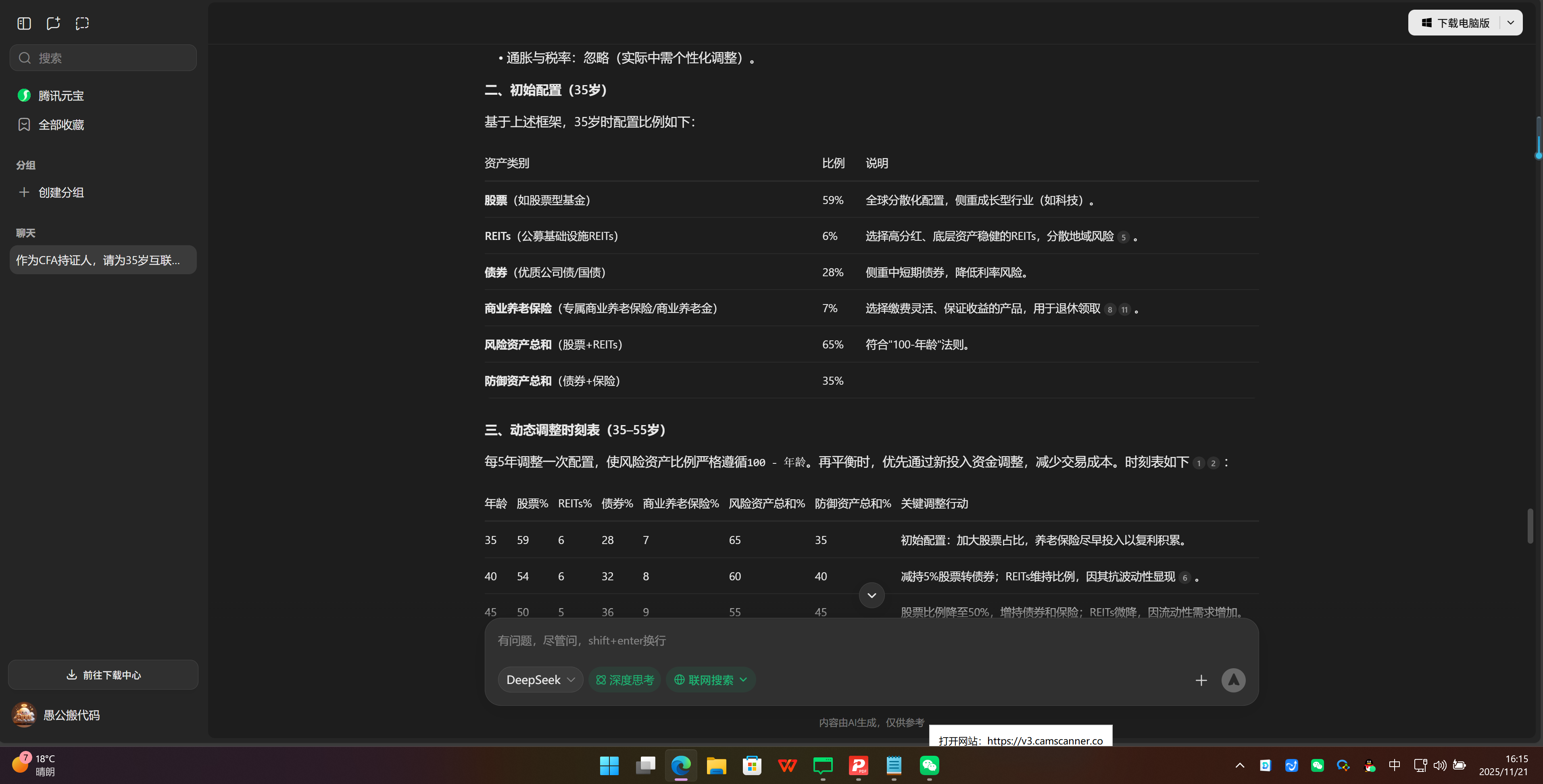1543x784 pixels.
Task: Open the DeepSeek model selector dropdown
Action: (x=539, y=680)
